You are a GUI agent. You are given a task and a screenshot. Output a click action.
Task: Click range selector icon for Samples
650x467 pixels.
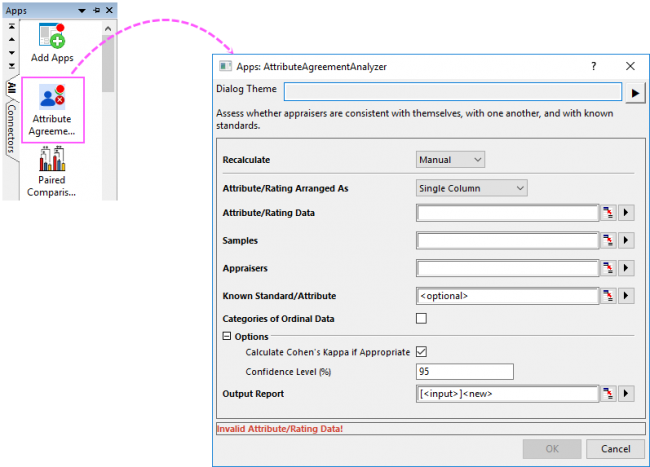pos(608,240)
